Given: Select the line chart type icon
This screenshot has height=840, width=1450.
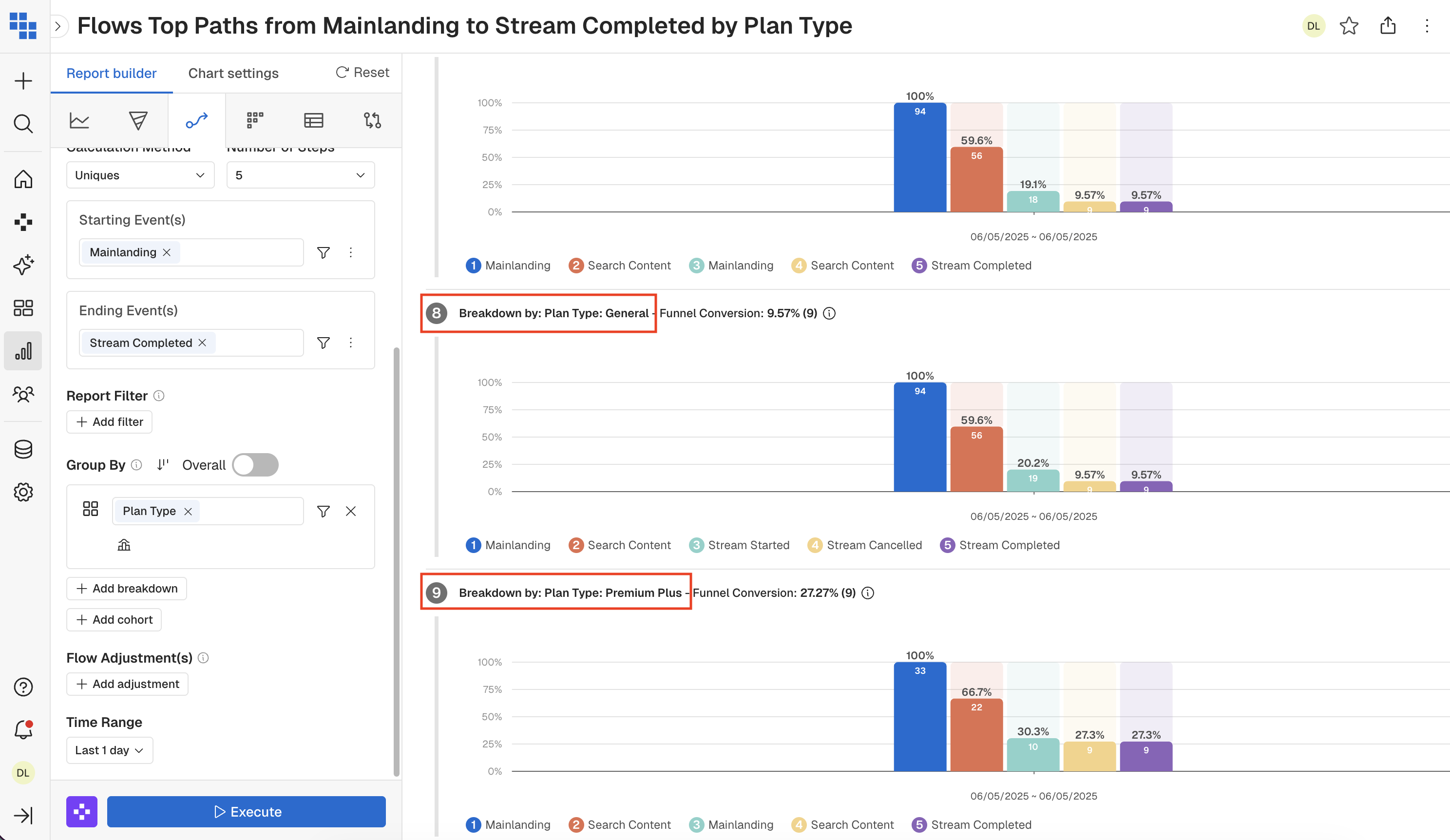Looking at the screenshot, I should point(79,120).
